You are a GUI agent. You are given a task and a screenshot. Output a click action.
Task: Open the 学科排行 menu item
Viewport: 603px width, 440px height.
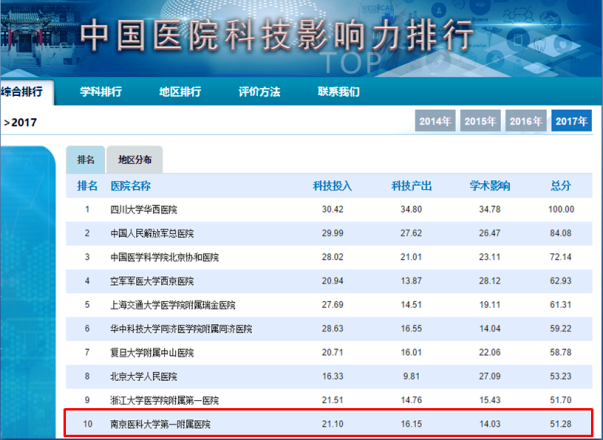click(x=101, y=92)
